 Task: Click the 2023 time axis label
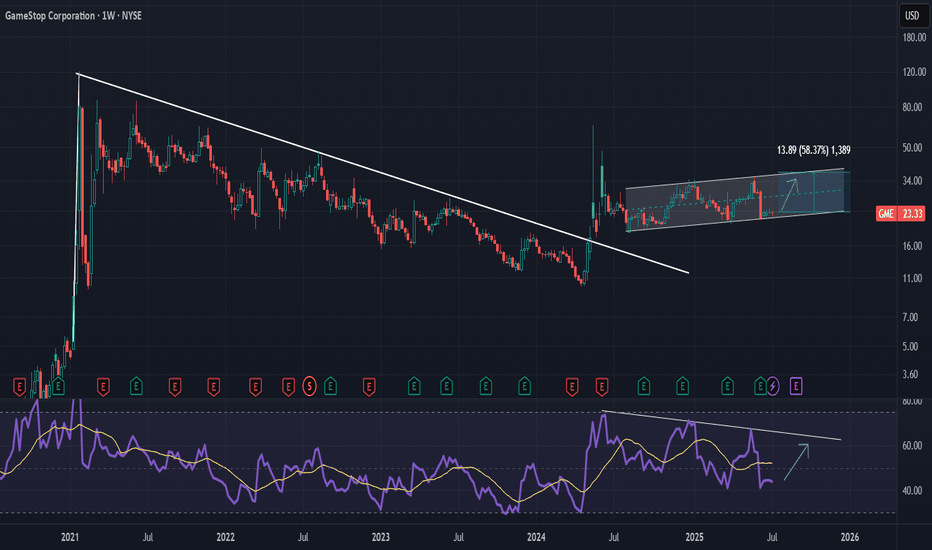pyautogui.click(x=380, y=537)
